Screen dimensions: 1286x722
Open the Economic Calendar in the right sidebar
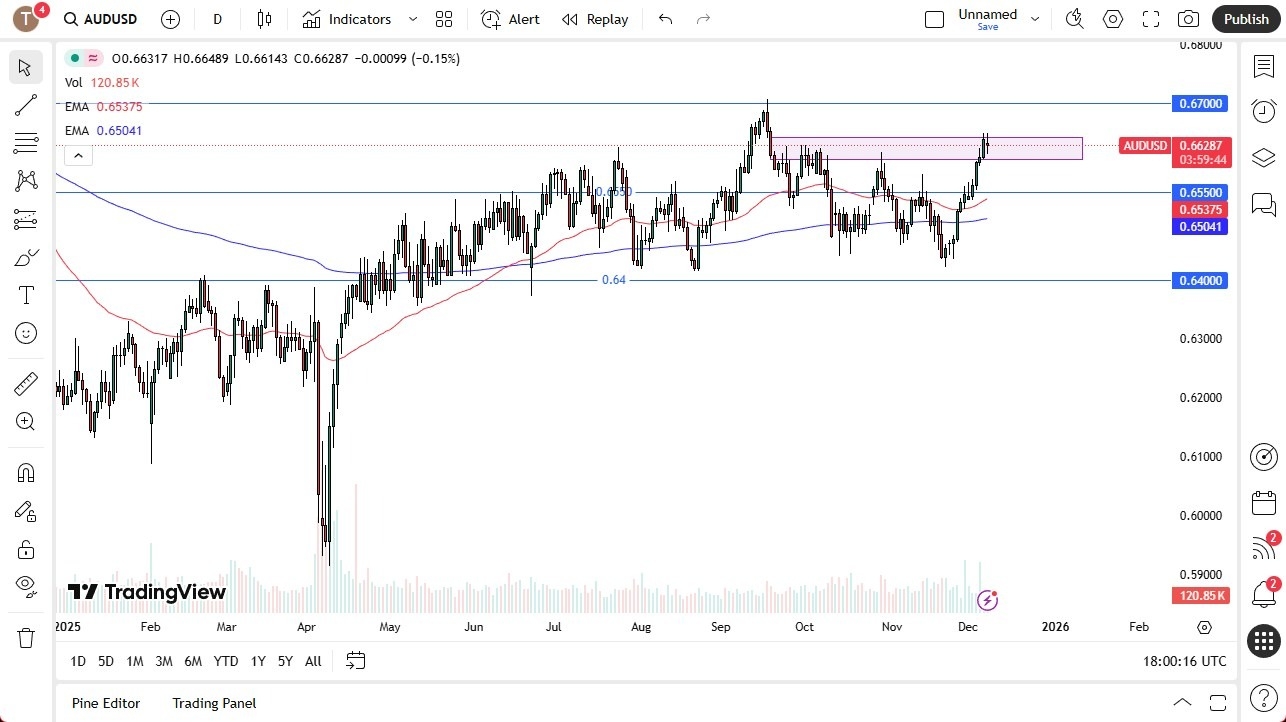pos(1263,503)
